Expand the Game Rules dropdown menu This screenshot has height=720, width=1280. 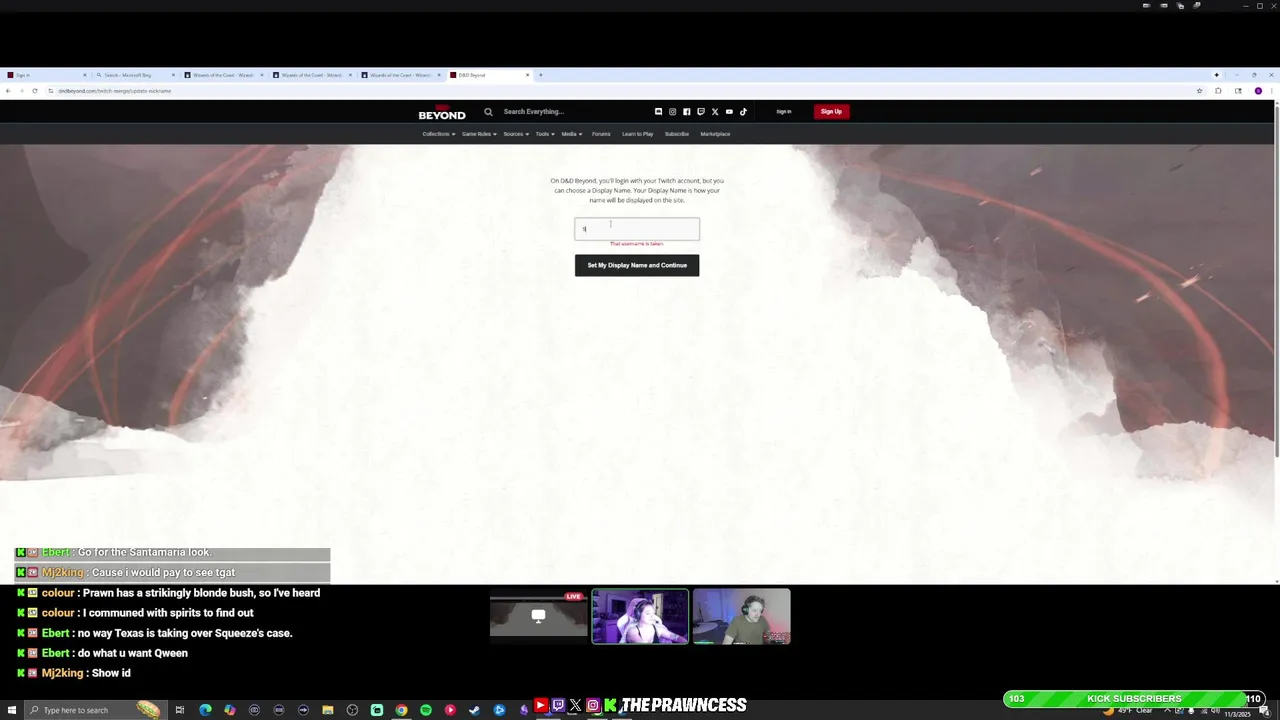click(x=479, y=134)
